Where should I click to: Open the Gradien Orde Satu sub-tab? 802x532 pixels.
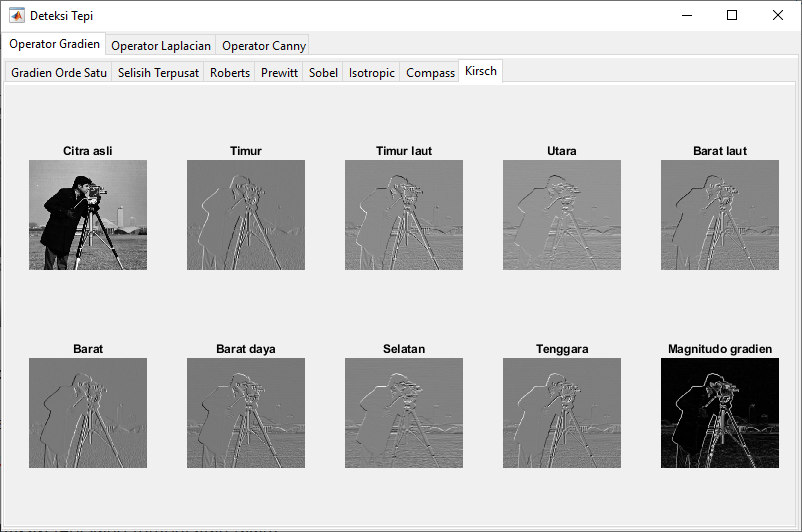tap(57, 73)
